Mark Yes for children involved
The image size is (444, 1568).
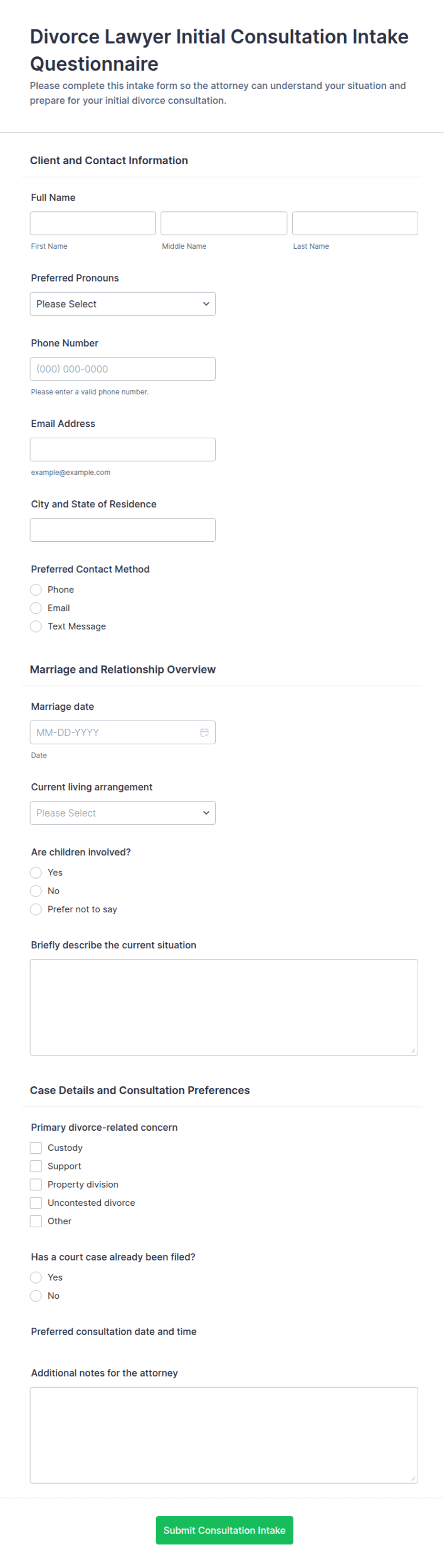(36, 872)
